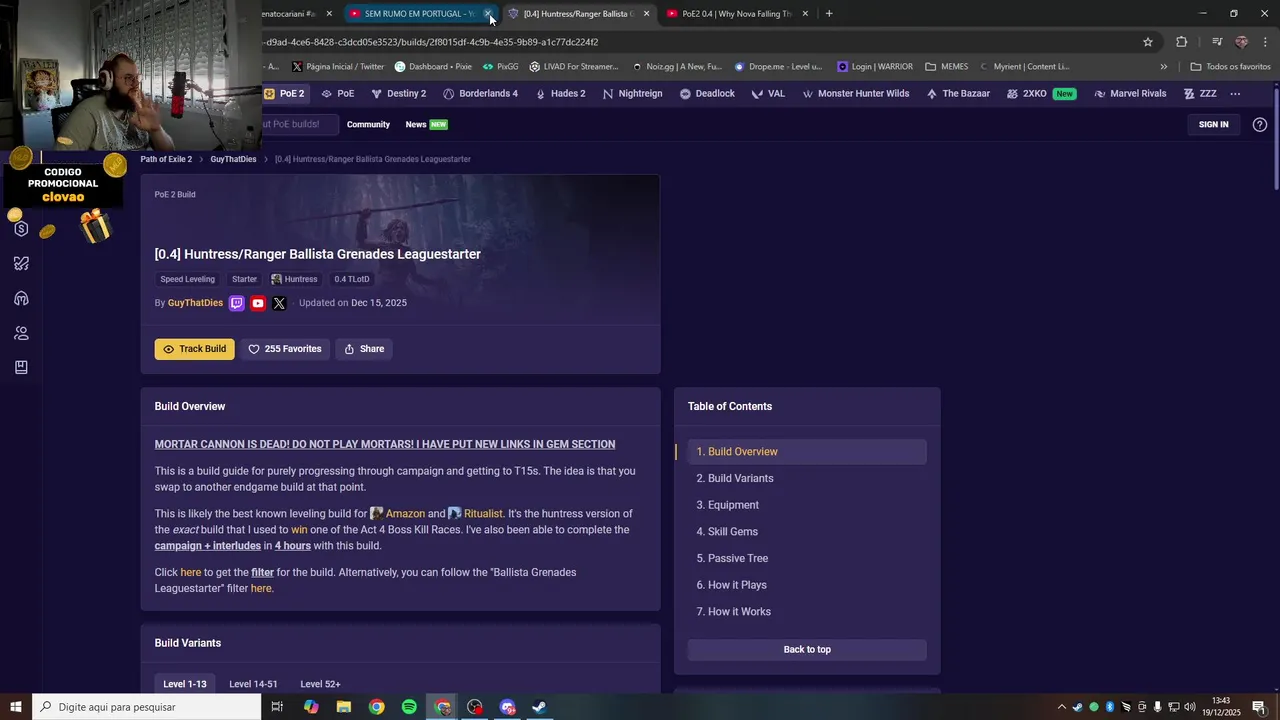
Task: Open the News page
Action: click(426, 124)
